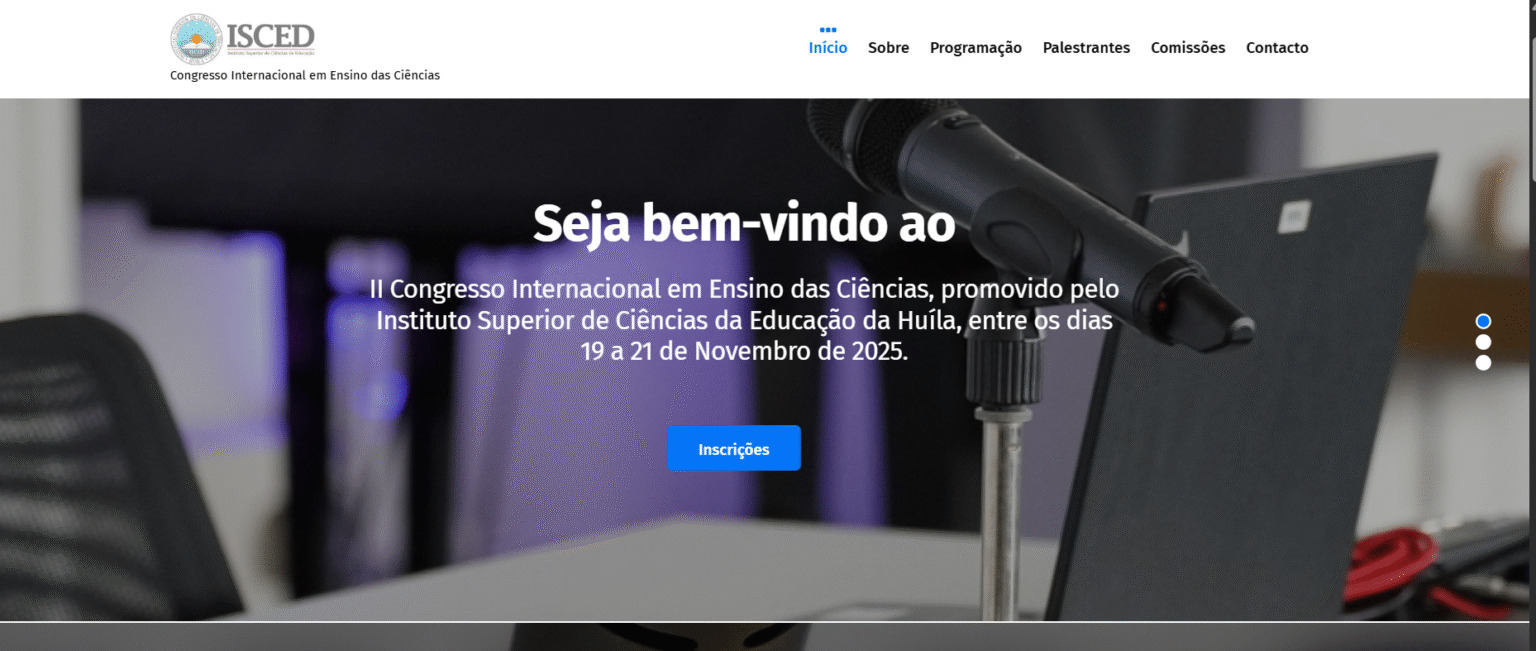Open the Programação menu item
This screenshot has height=651, width=1536.
(x=976, y=47)
